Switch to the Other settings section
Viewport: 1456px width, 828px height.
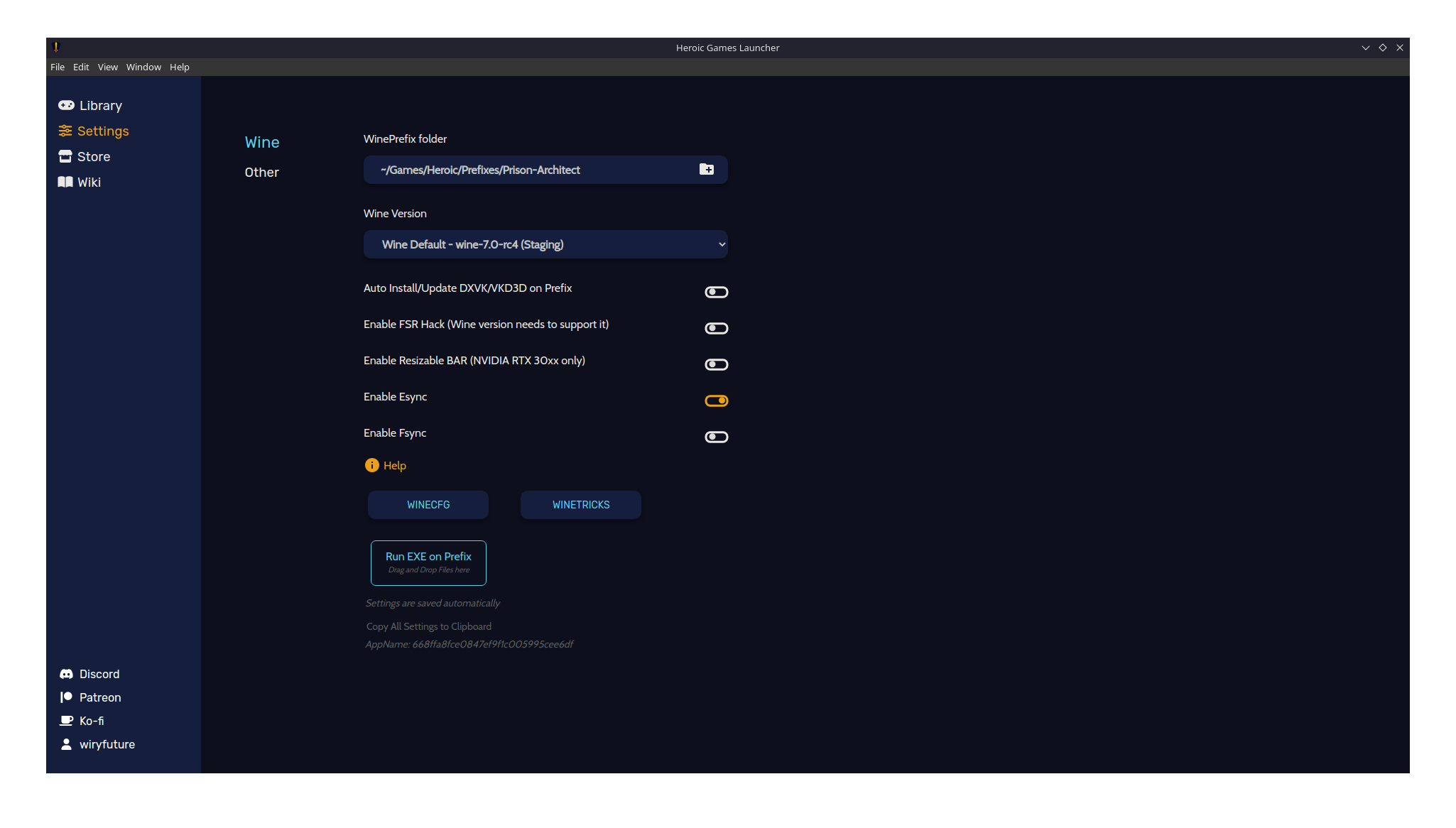[x=261, y=172]
